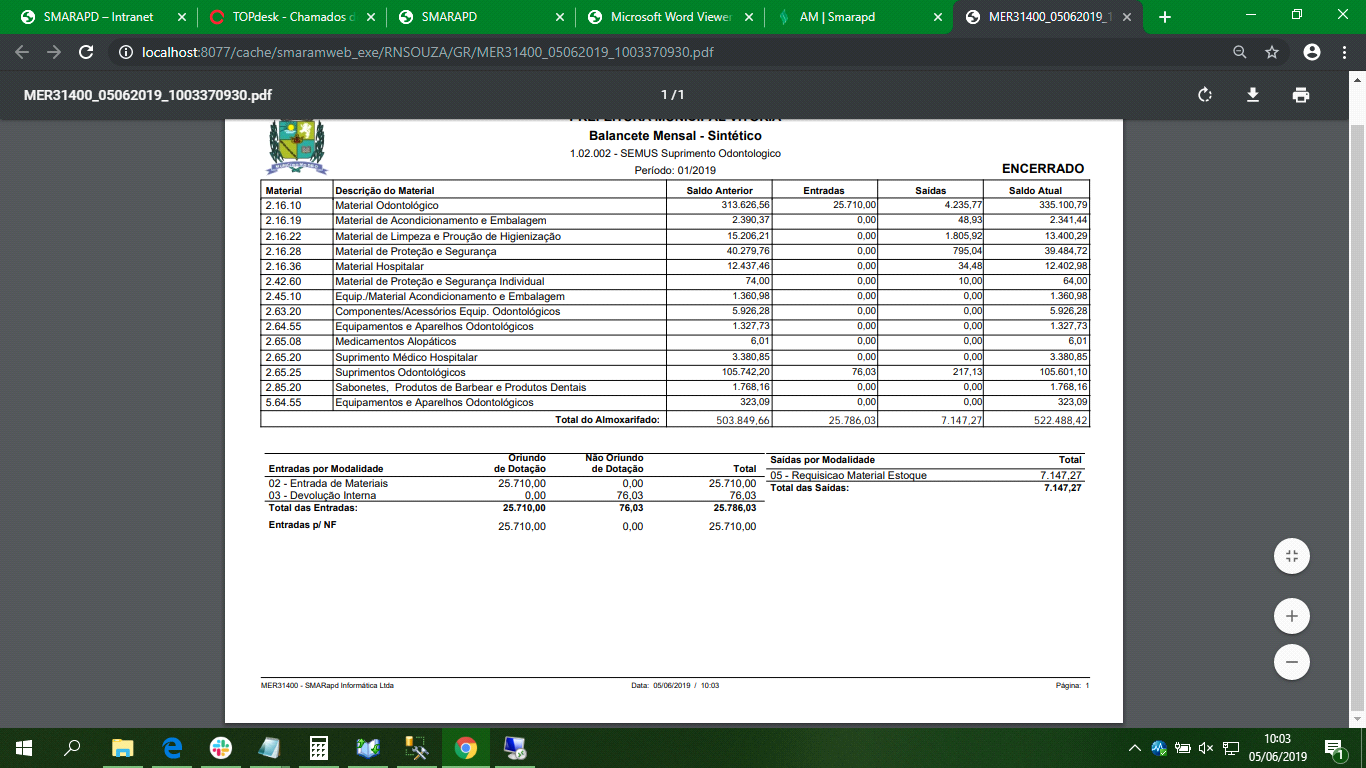Click the ENCERRADO status label
Image resolution: width=1366 pixels, height=768 pixels.
point(1043,169)
